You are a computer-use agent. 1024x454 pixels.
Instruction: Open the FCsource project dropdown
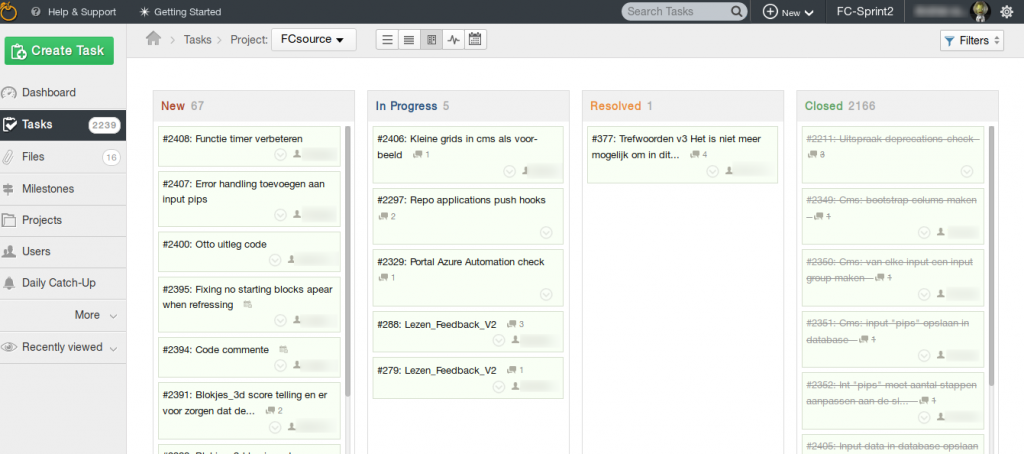313,40
